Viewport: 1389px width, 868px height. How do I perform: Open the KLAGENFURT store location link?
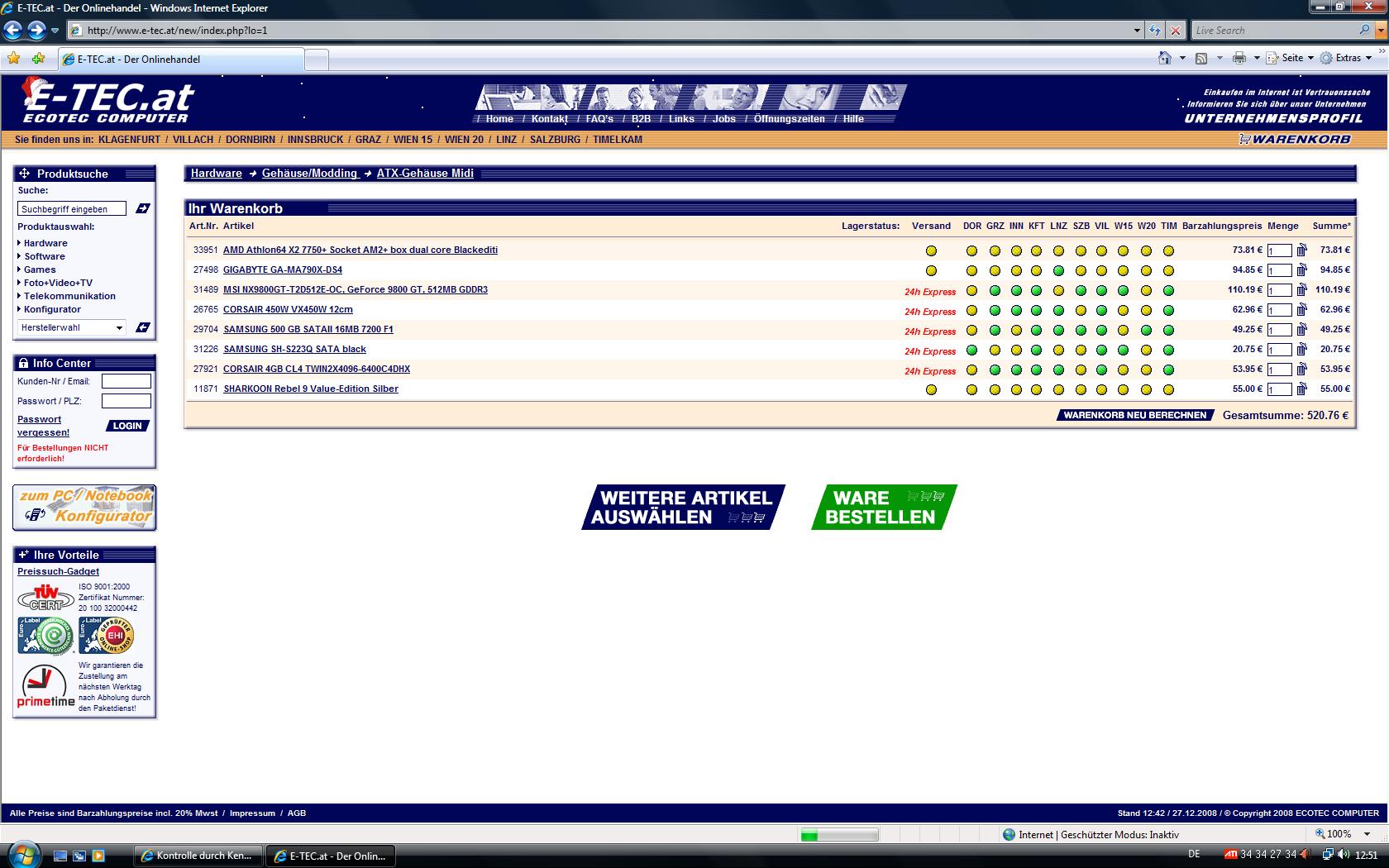(x=129, y=139)
